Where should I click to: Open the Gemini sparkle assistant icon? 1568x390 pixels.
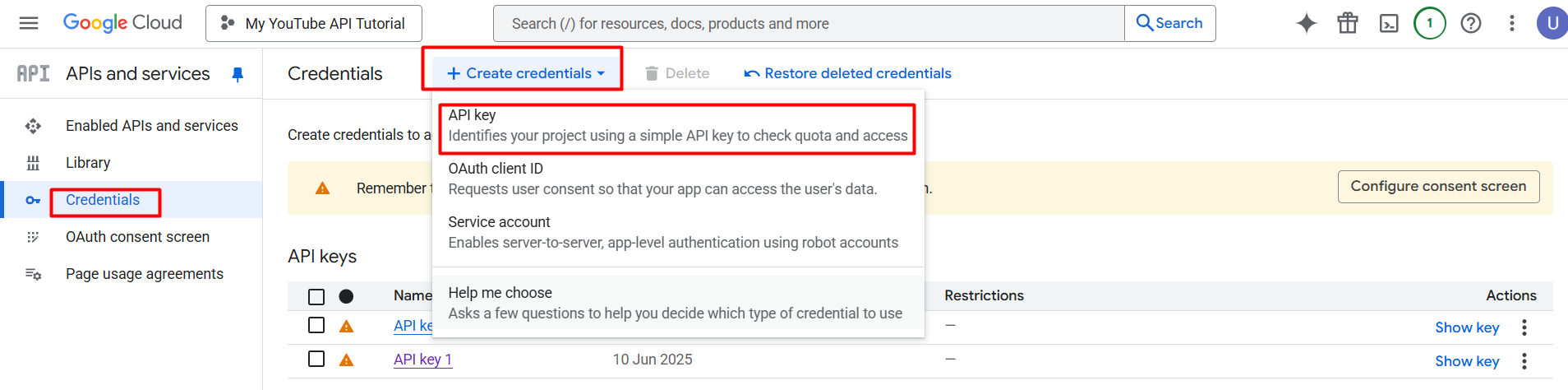[x=1307, y=23]
